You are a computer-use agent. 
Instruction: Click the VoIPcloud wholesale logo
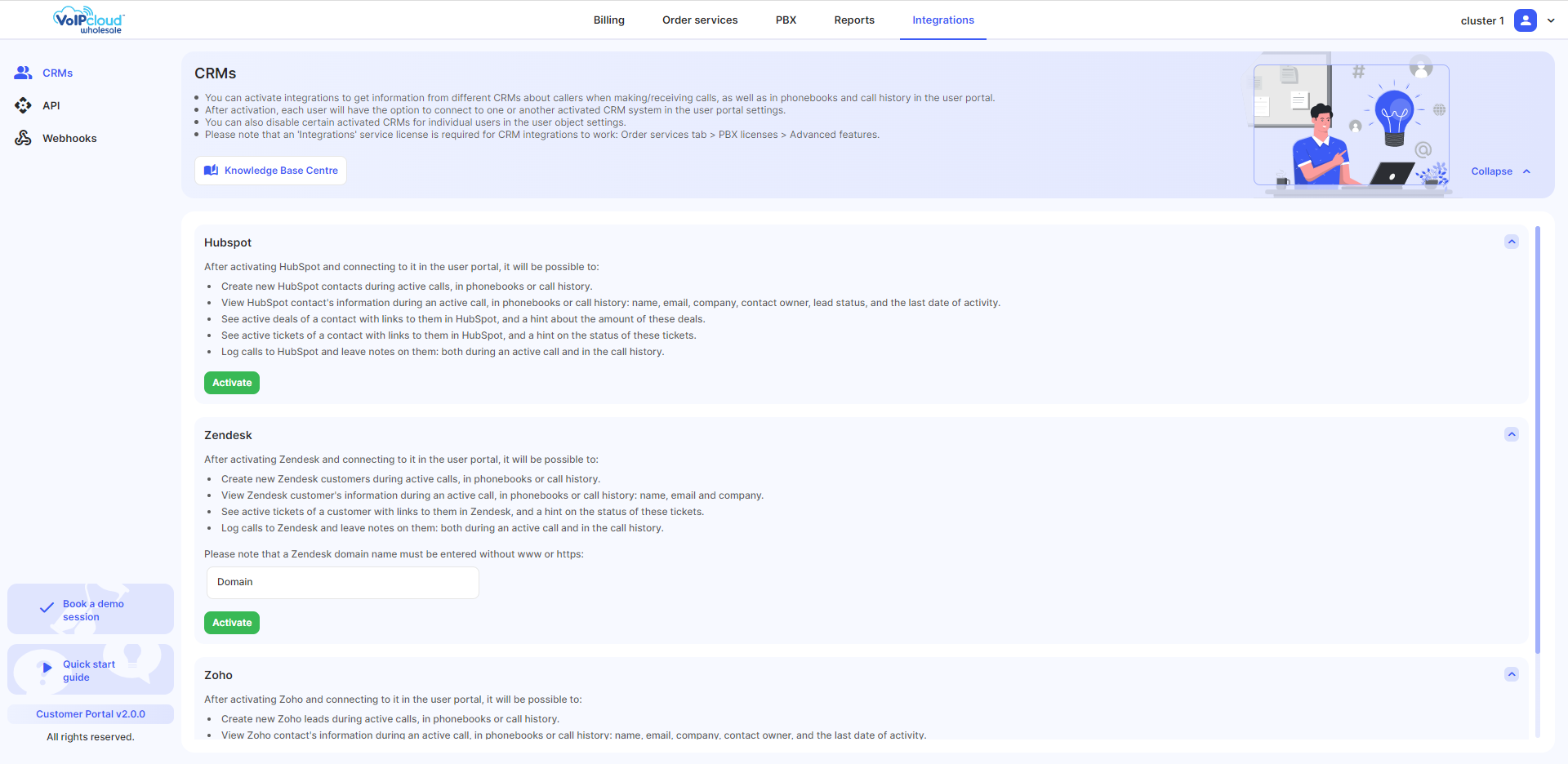coord(89,20)
